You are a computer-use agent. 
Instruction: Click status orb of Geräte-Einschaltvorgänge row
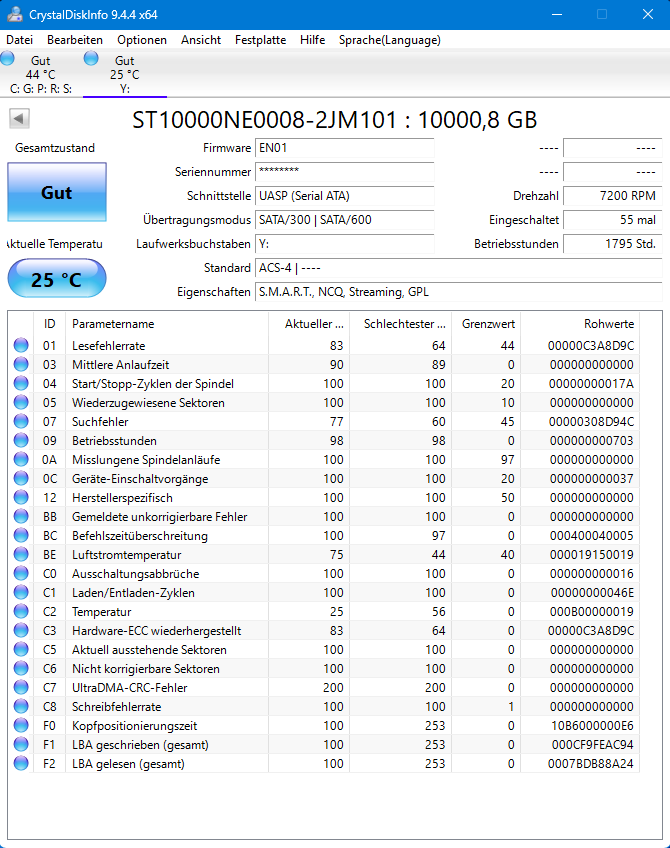[21, 478]
